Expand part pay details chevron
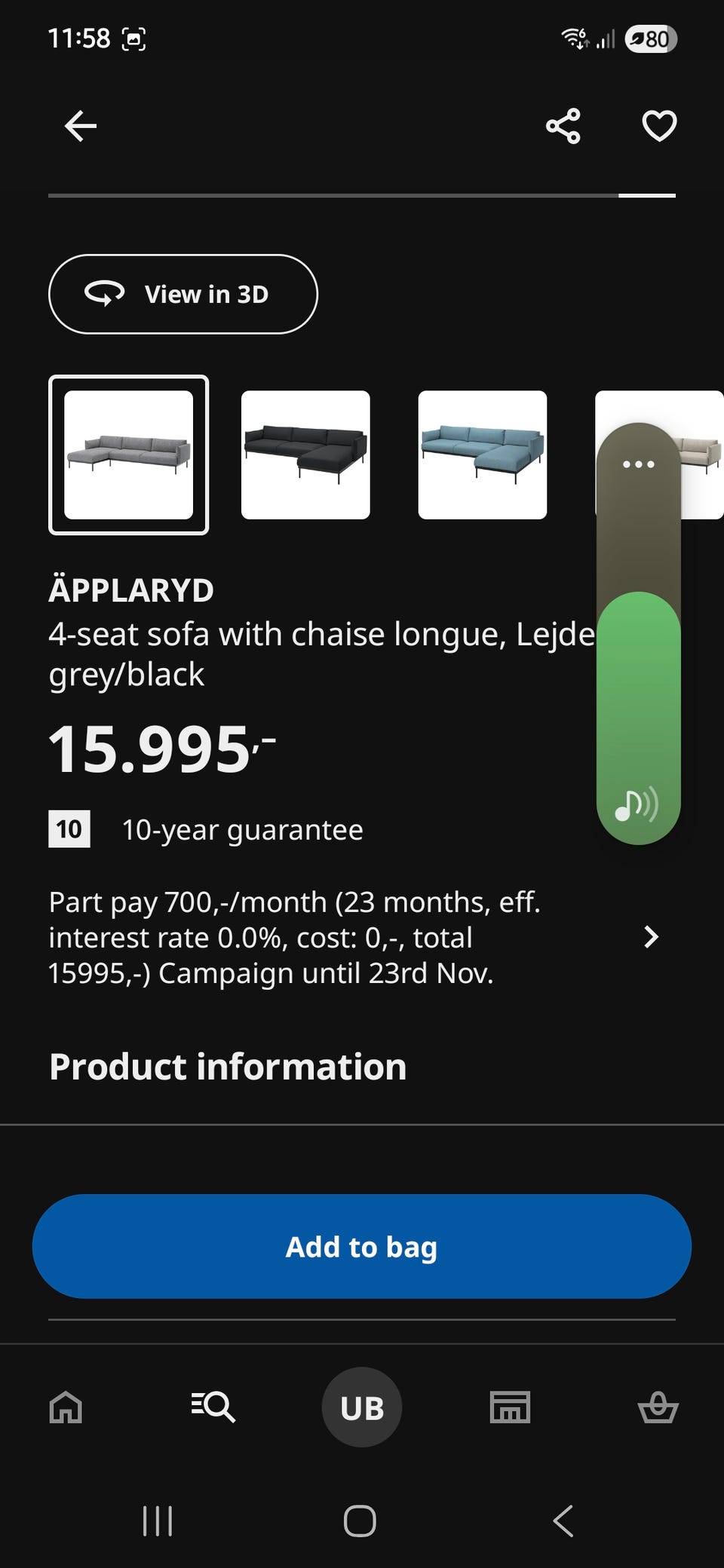The image size is (724, 1568). click(x=651, y=937)
